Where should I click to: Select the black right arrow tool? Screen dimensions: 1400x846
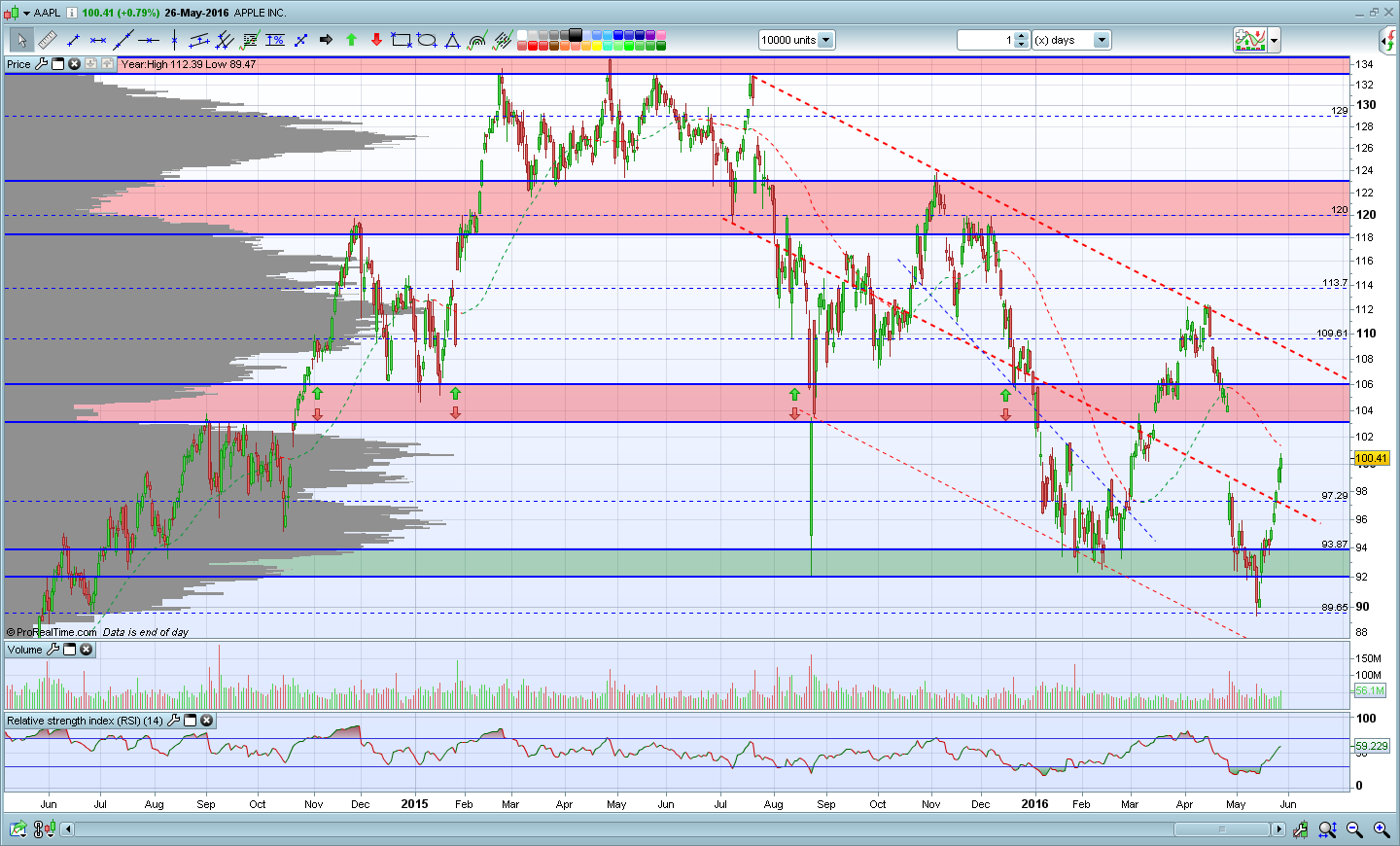pyautogui.click(x=326, y=40)
